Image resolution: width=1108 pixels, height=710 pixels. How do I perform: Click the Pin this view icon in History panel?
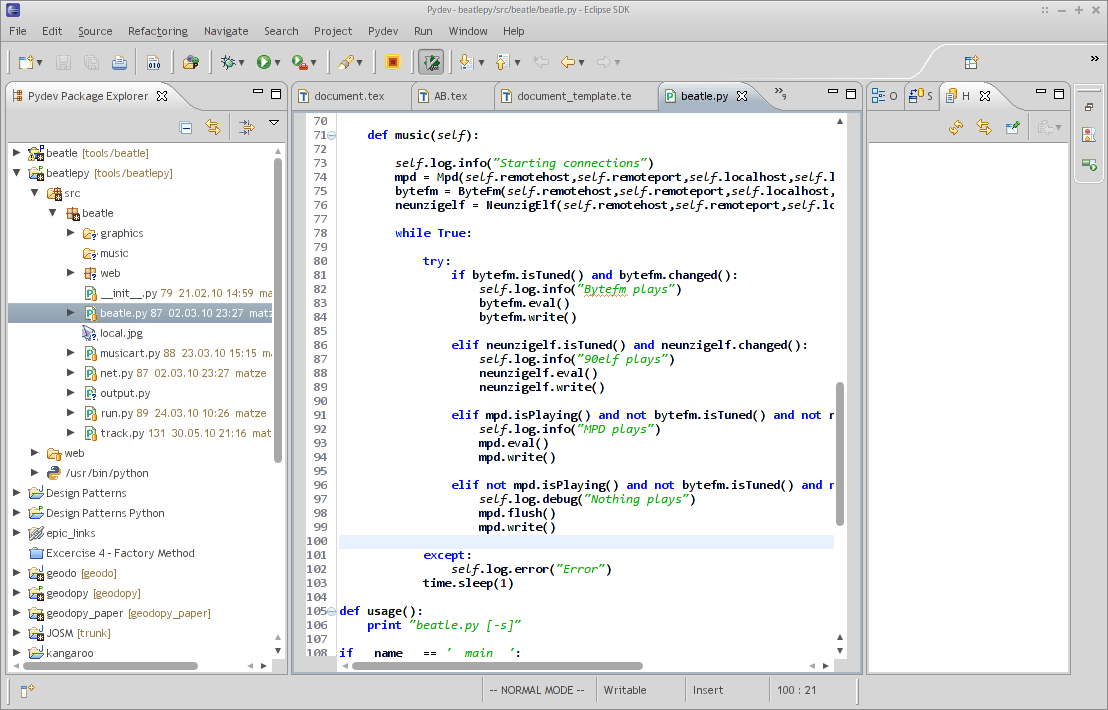tap(1012, 127)
